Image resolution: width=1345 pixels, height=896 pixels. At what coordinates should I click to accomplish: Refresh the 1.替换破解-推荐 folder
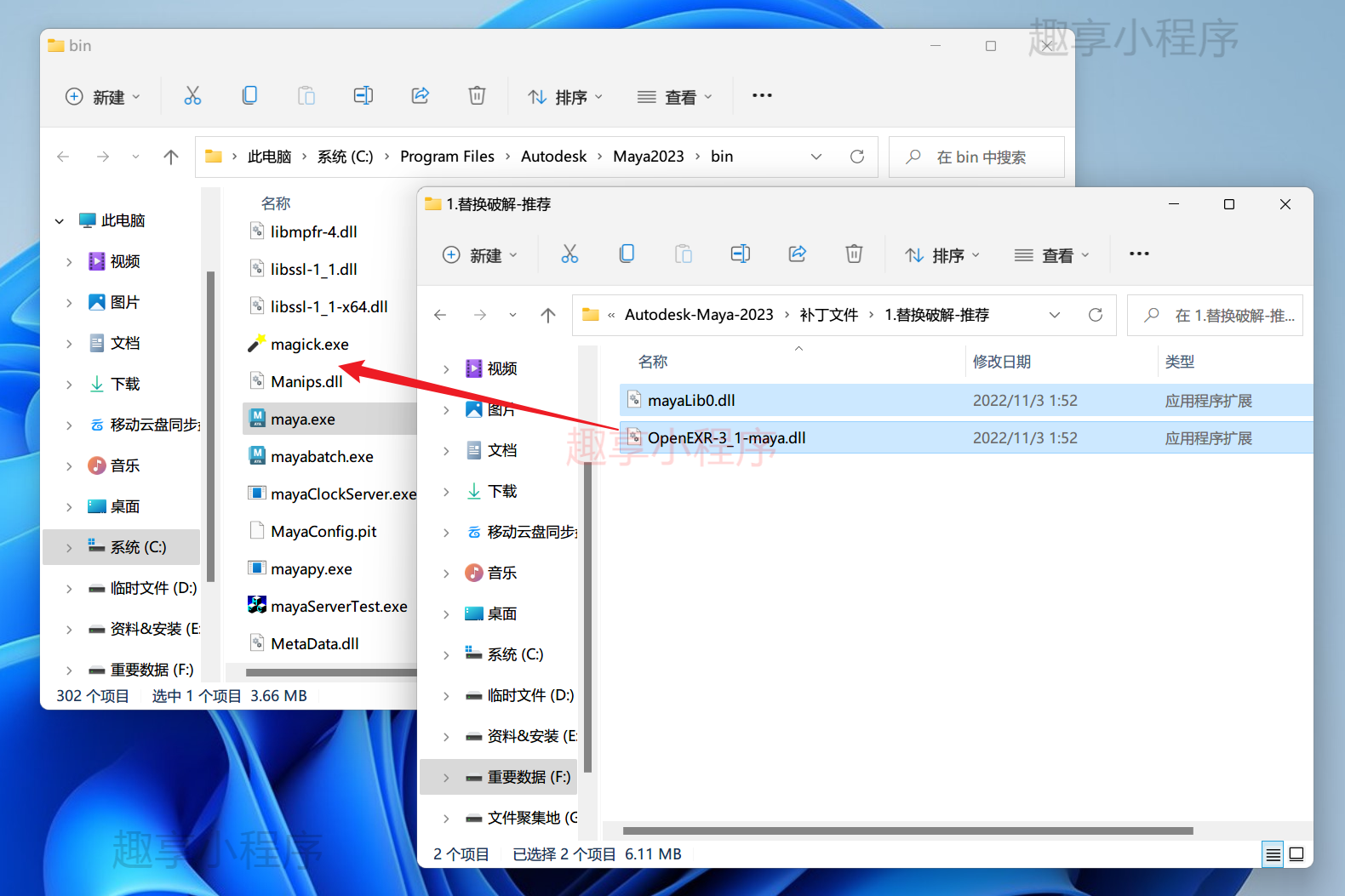pos(1096,315)
